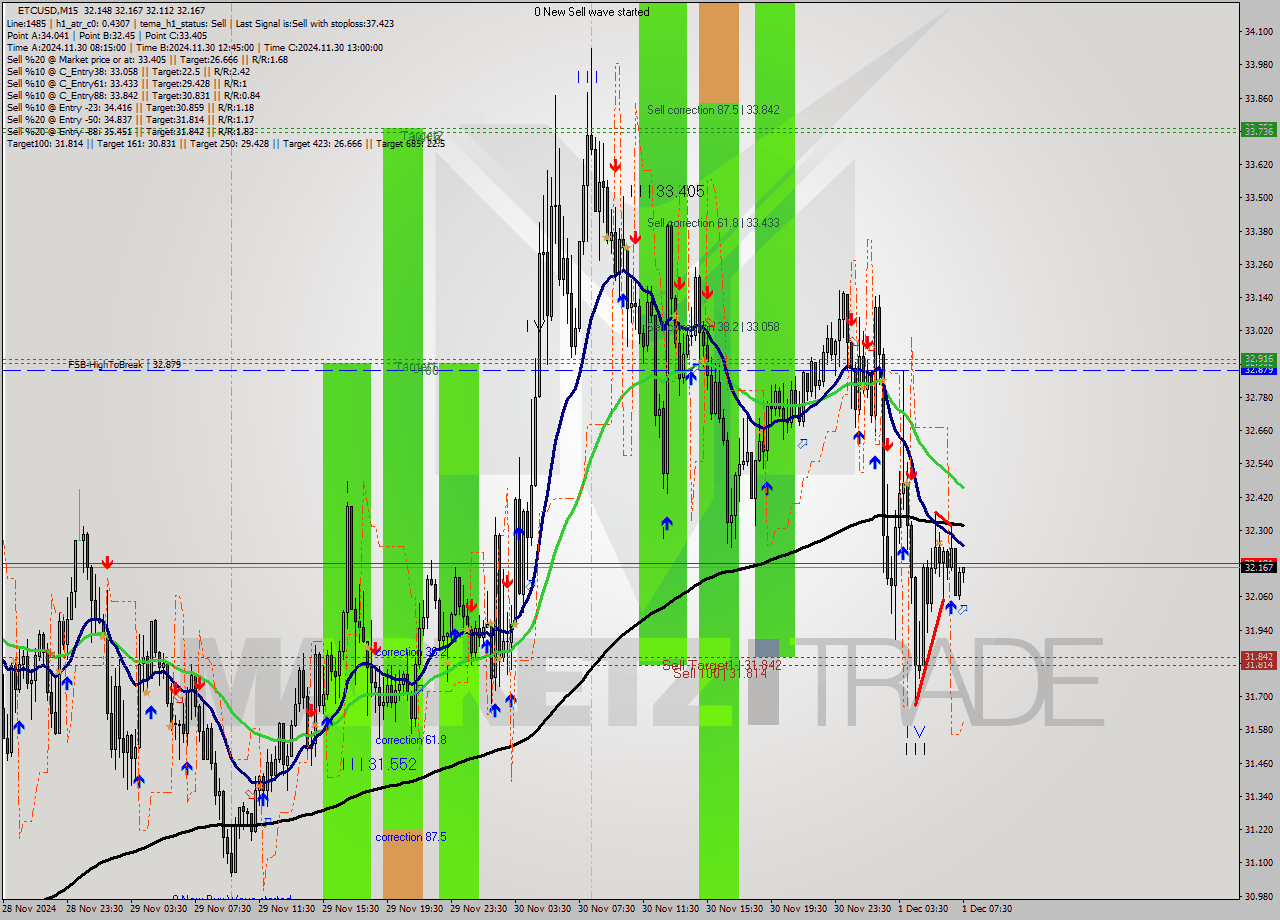
Task: Click '1 Dec 03:30' on the time axis
Action: point(923,908)
